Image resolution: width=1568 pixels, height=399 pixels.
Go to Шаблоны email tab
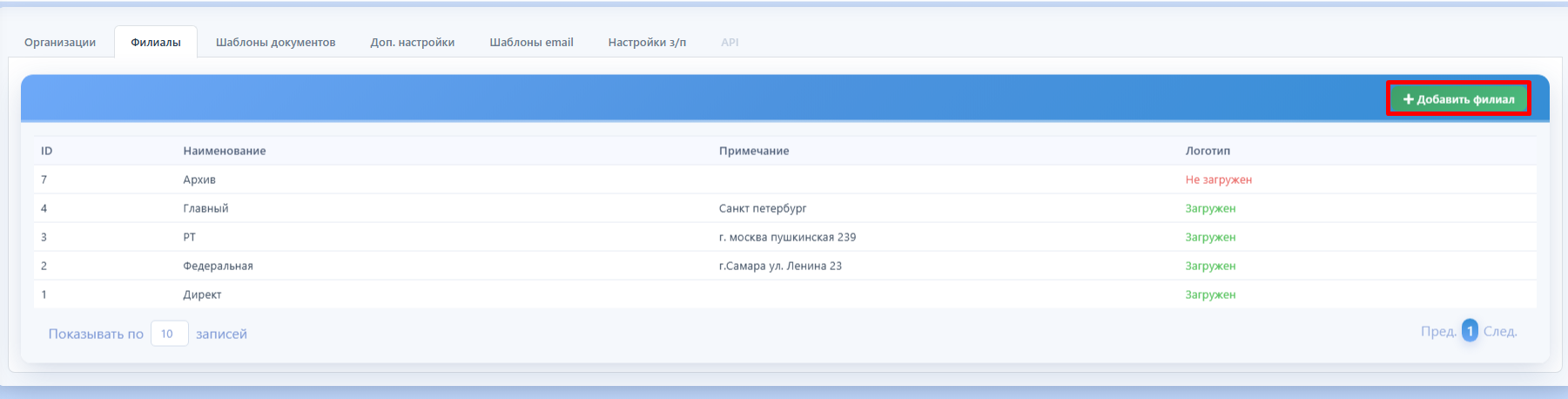tap(531, 42)
